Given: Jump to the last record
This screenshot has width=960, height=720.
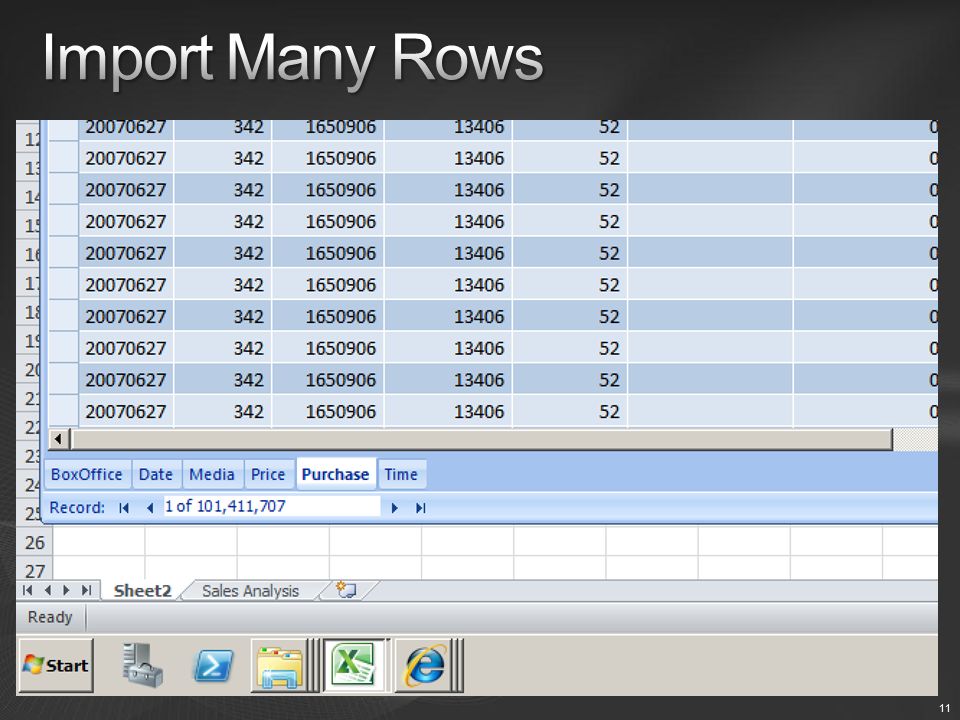Looking at the screenshot, I should coord(420,508).
